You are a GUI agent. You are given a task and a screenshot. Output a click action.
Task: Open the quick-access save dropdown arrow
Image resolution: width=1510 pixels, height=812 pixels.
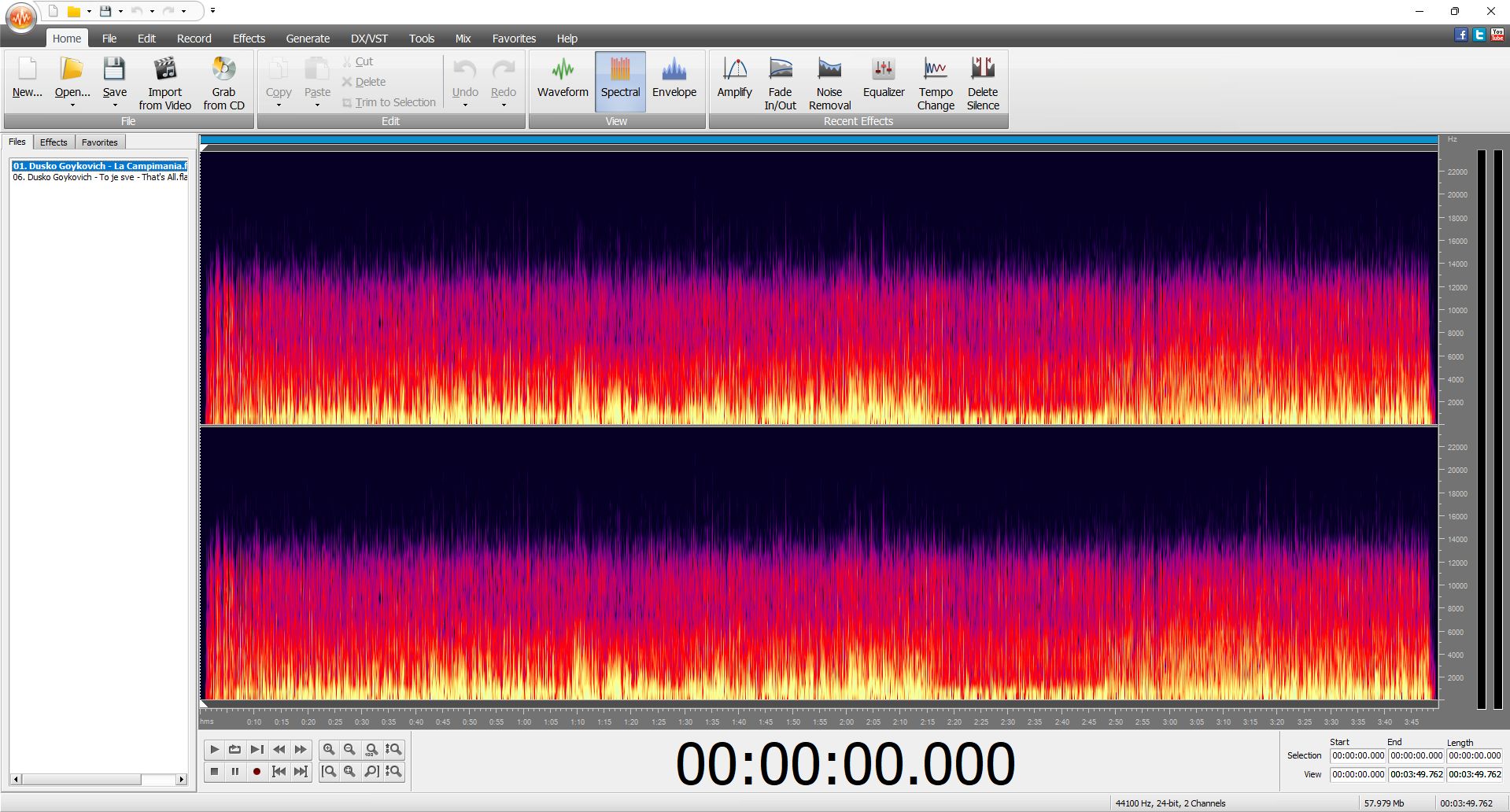coord(120,12)
